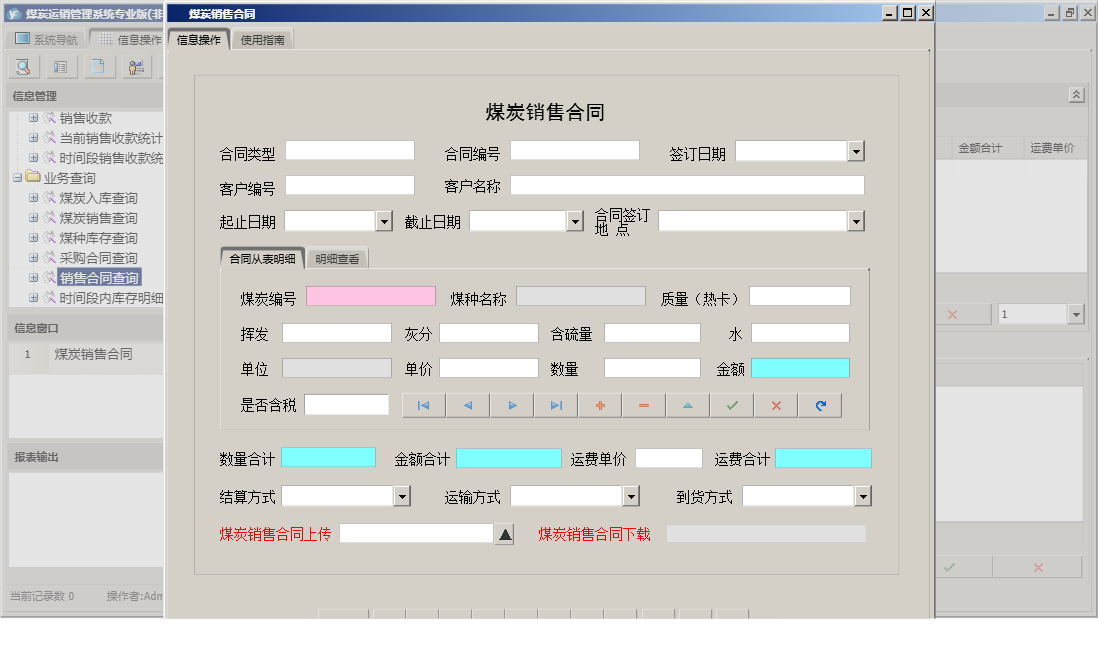
Task: Open the 运输方式 dropdown list
Action: [632, 495]
